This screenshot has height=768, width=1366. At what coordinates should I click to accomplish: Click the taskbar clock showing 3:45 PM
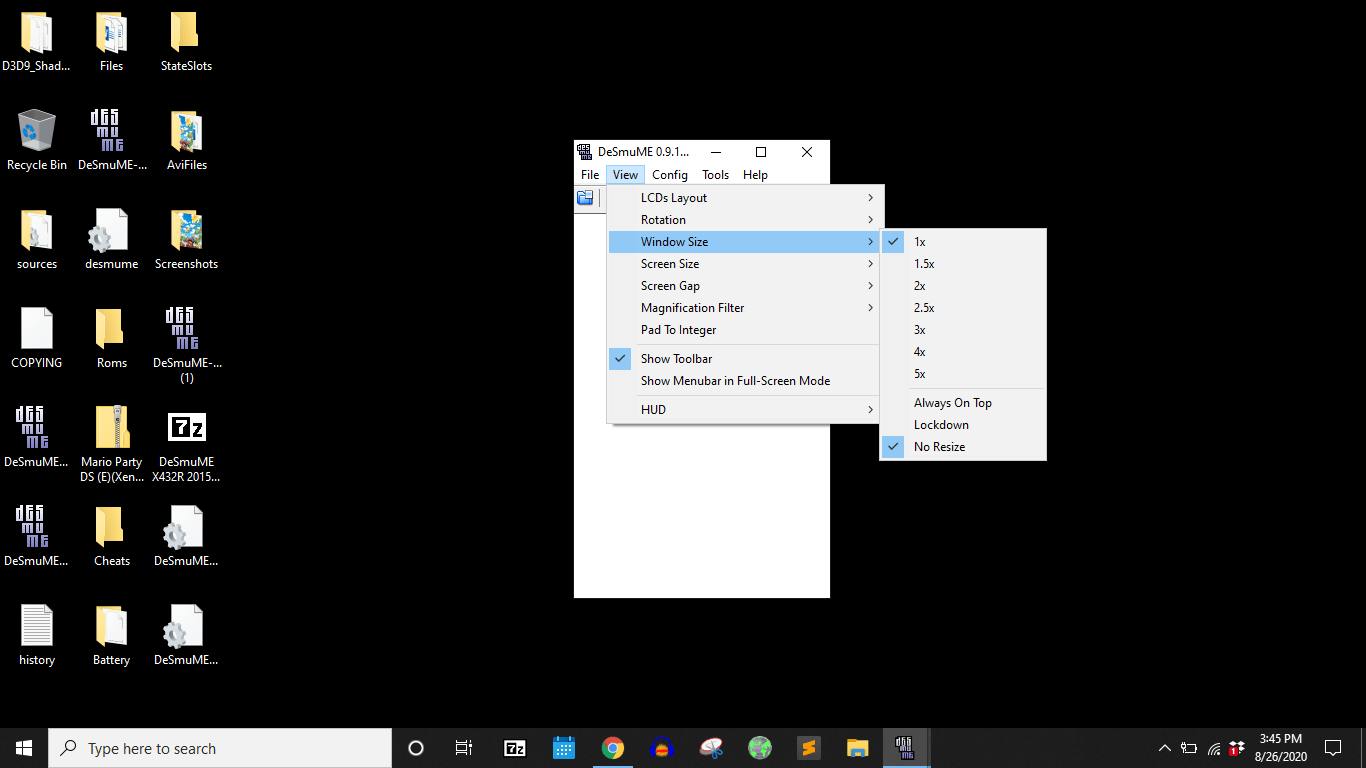(x=1280, y=748)
